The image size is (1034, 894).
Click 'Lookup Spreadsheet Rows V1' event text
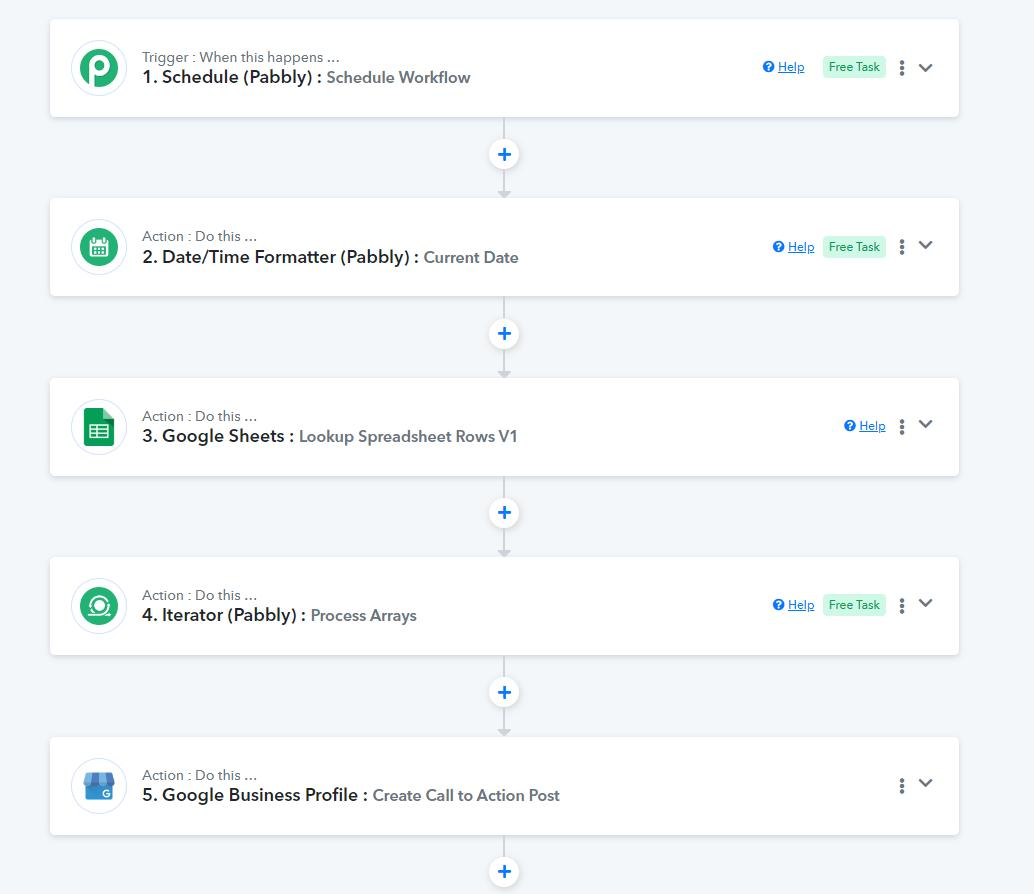[408, 436]
